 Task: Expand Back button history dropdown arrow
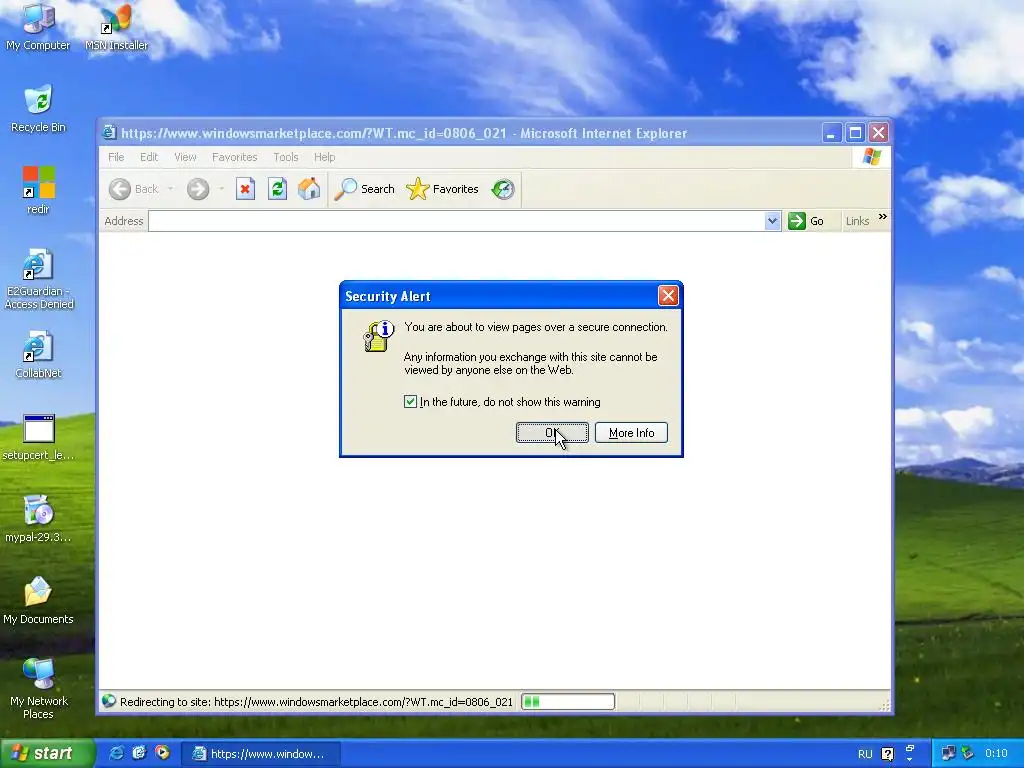click(x=170, y=189)
